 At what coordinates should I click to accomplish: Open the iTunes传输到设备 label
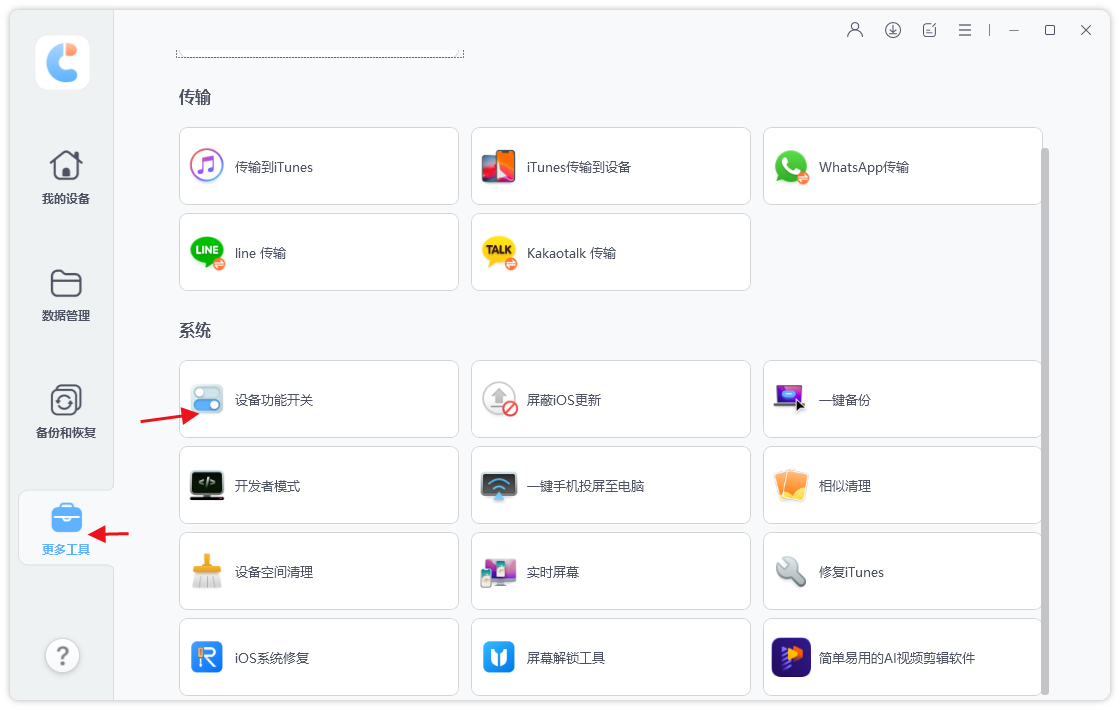(x=579, y=167)
